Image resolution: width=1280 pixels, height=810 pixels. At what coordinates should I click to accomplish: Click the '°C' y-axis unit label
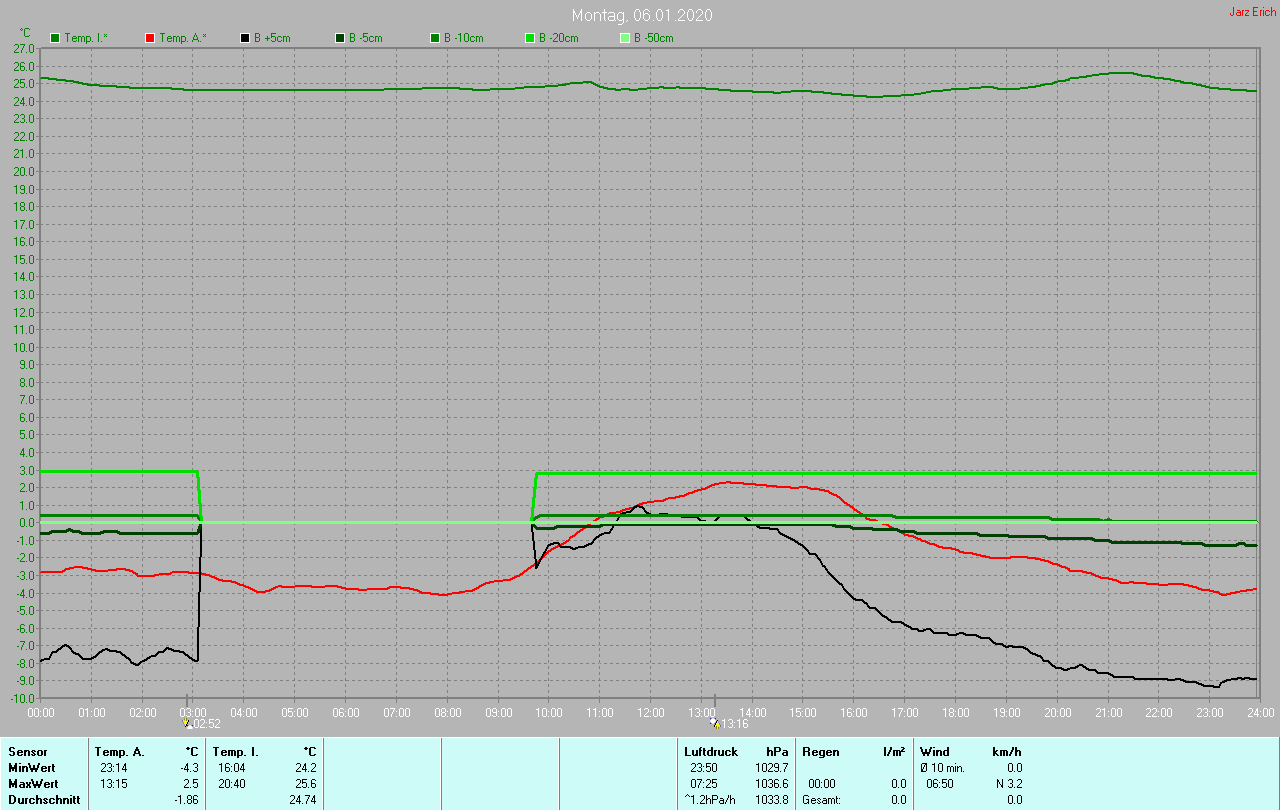coord(26,33)
